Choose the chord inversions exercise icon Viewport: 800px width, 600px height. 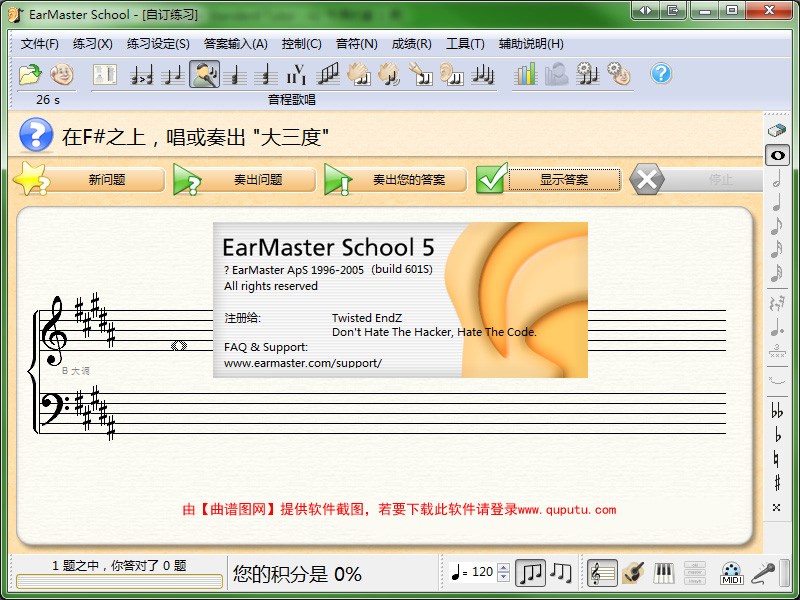(266, 75)
